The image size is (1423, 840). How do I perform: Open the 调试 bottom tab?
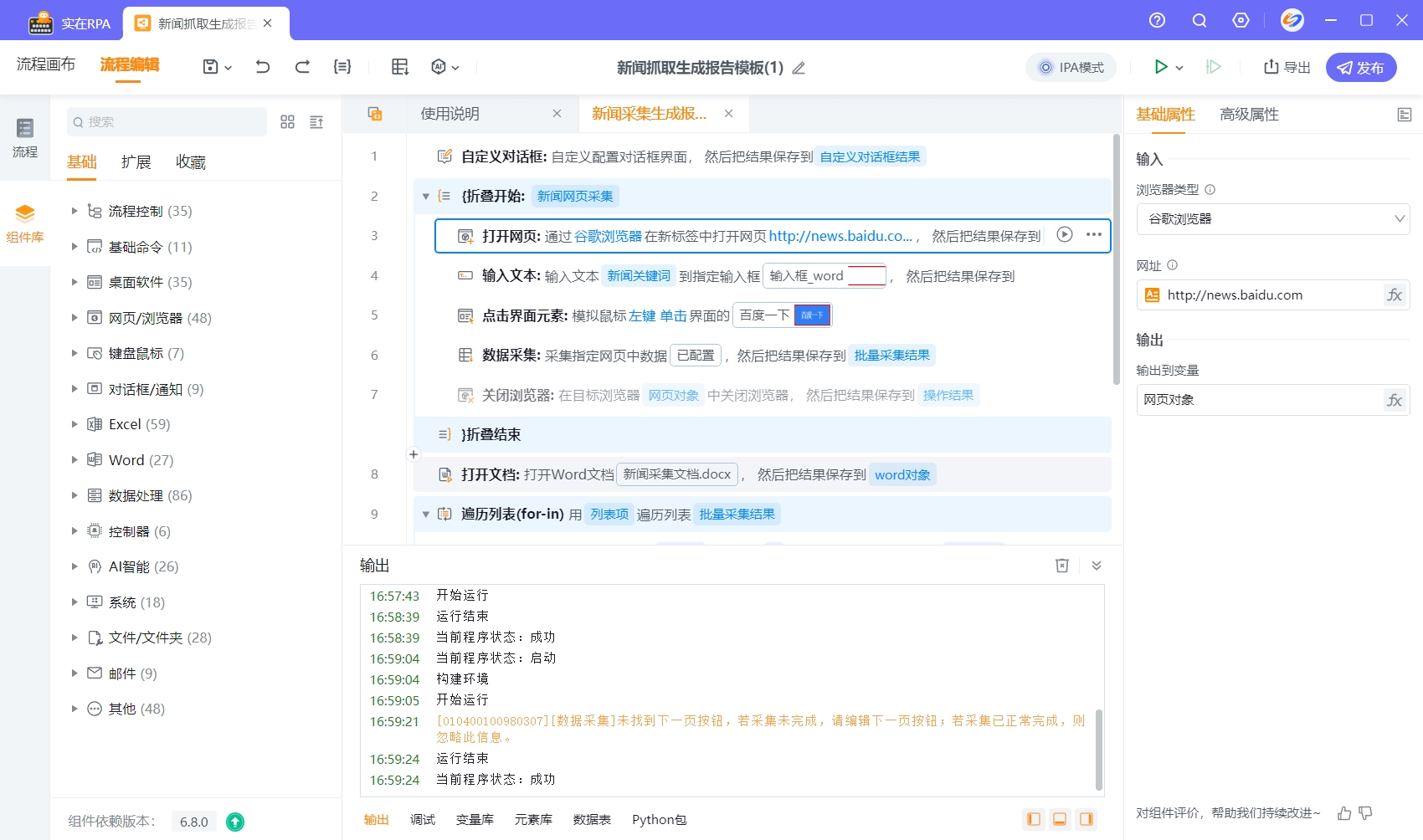point(423,820)
